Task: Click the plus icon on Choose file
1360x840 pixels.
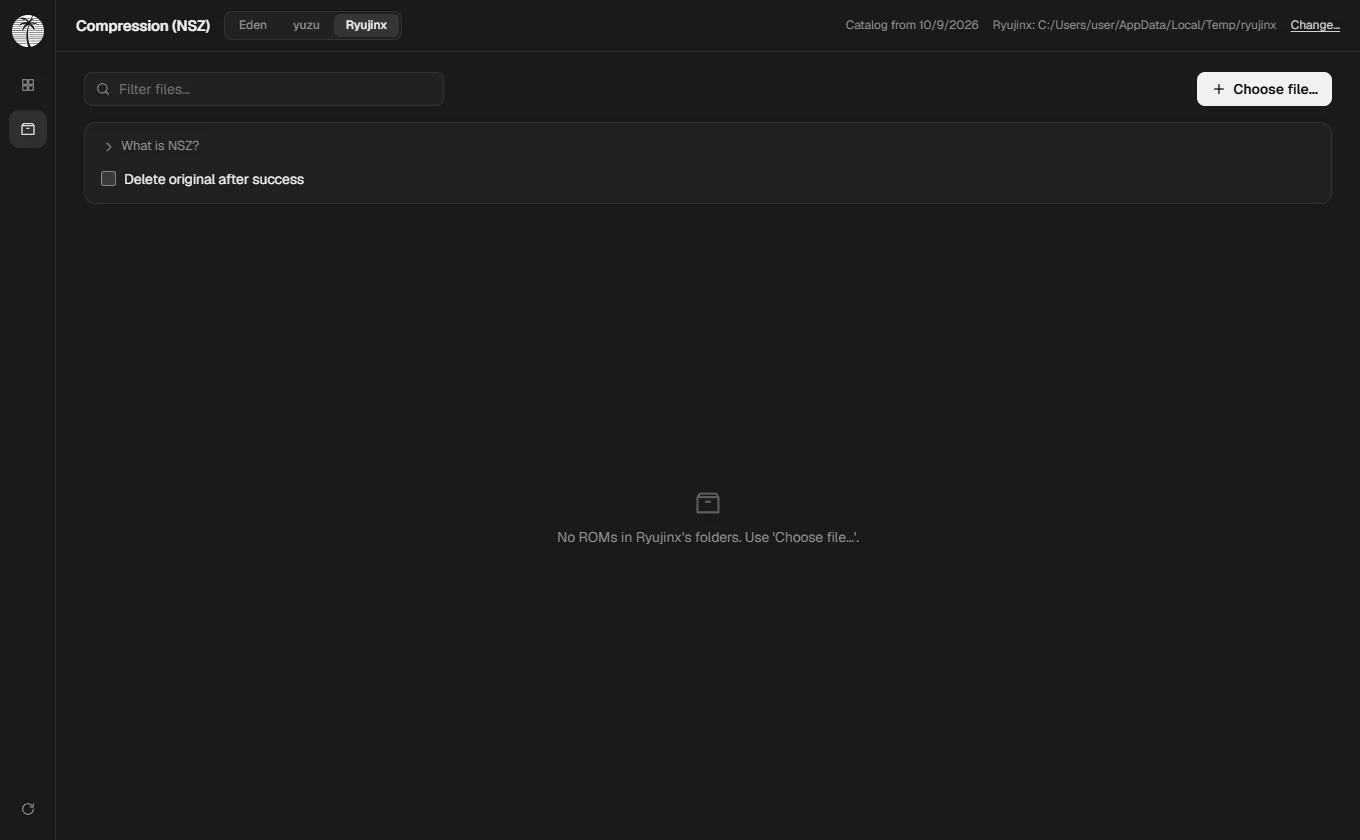Action: [1218, 89]
